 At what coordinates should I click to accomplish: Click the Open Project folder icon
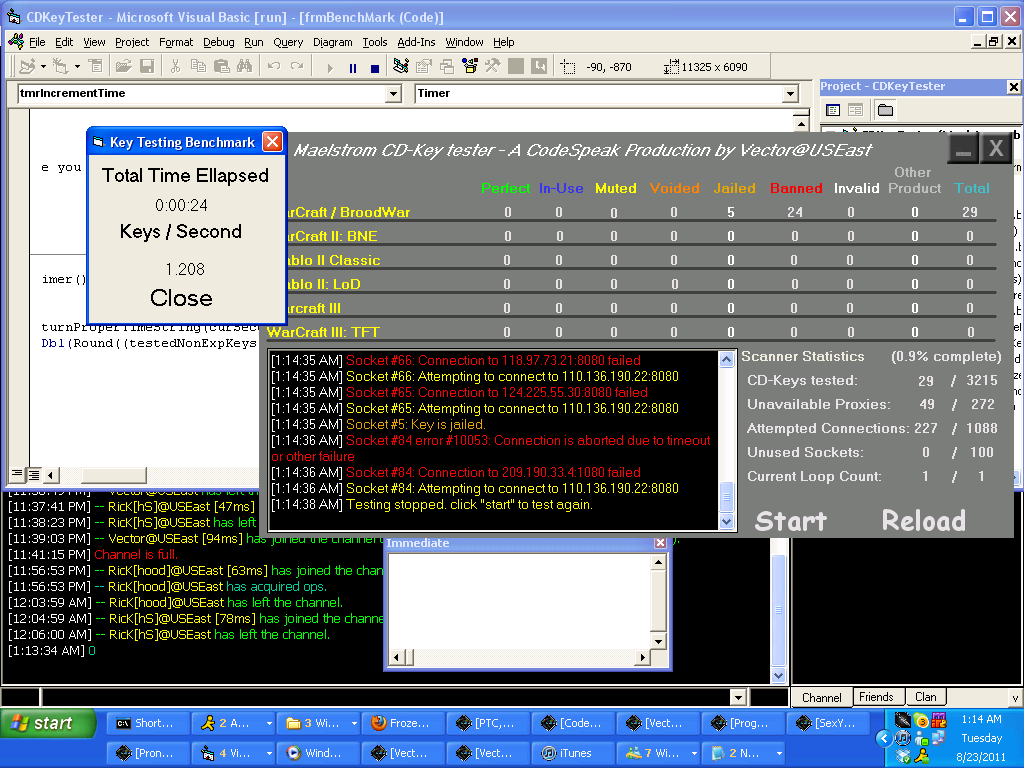pos(123,67)
